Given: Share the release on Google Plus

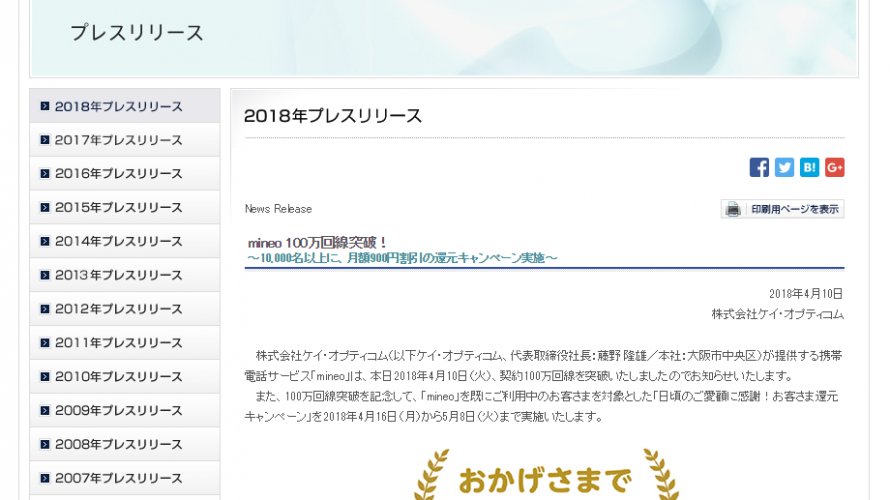Looking at the screenshot, I should coord(835,167).
